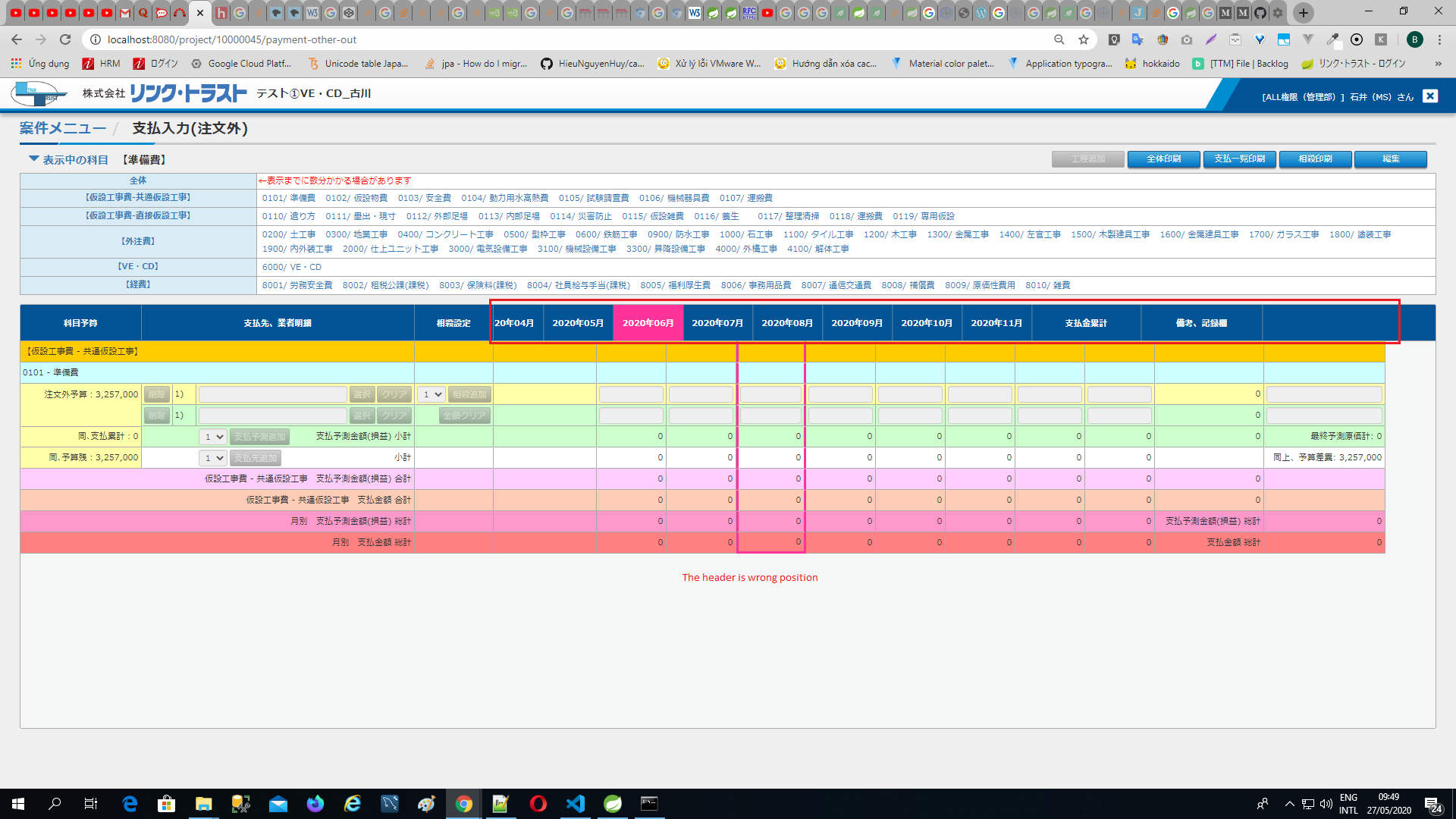The image size is (1456, 819).
Task: Open the Apps shortcut (Ứng dụng)
Action: pos(40,64)
